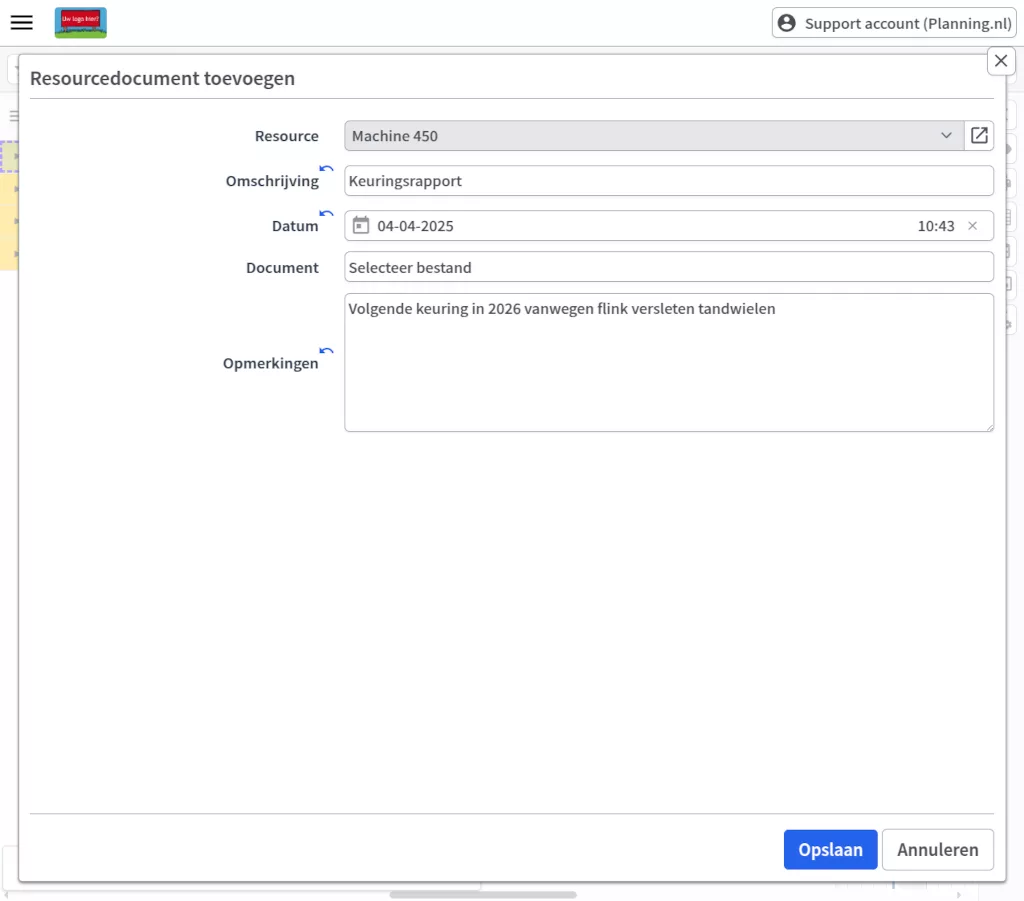Reset the Opmerkingen field change
Screen dimensions: 1024x901
coord(326,351)
